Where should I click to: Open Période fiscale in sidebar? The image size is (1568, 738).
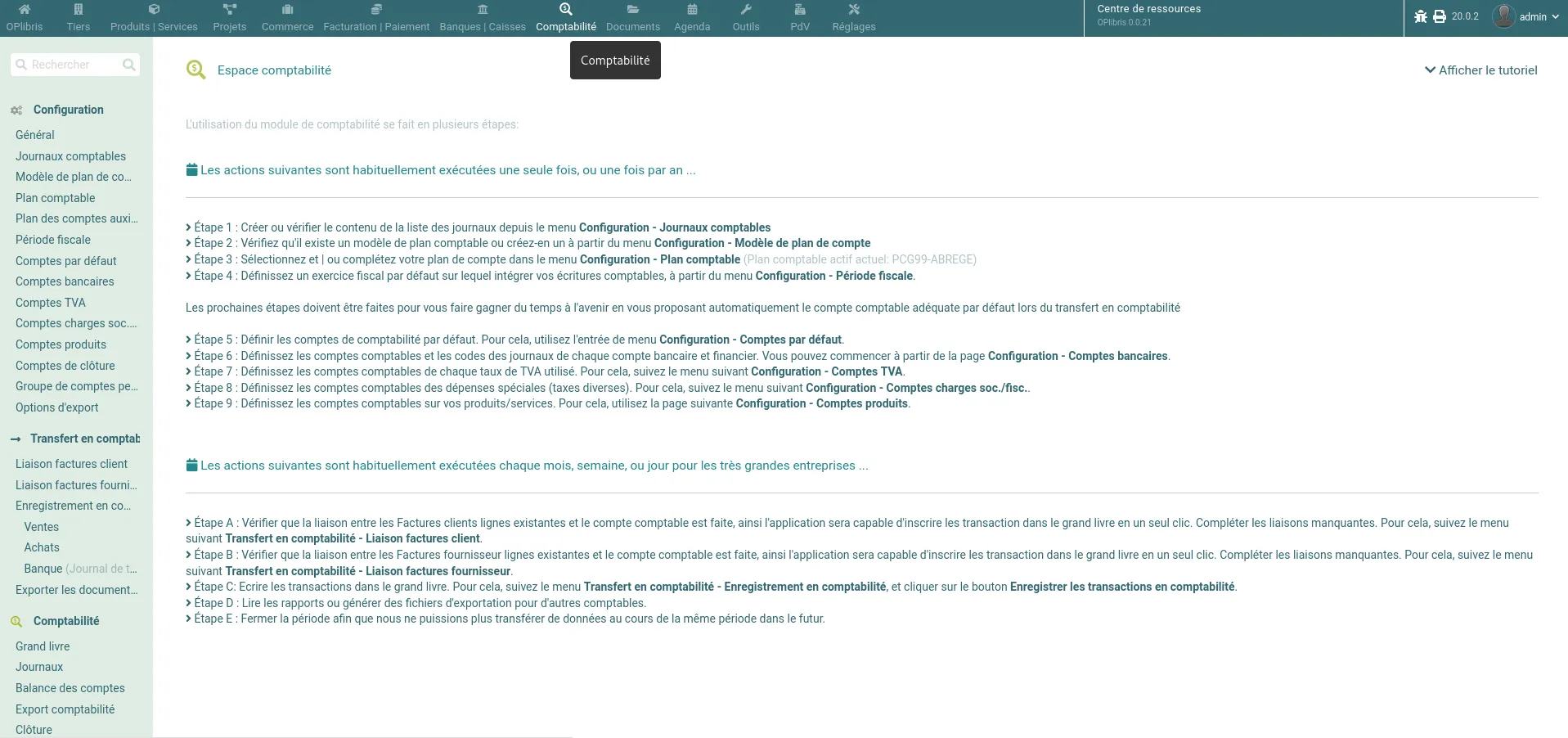[x=53, y=240]
